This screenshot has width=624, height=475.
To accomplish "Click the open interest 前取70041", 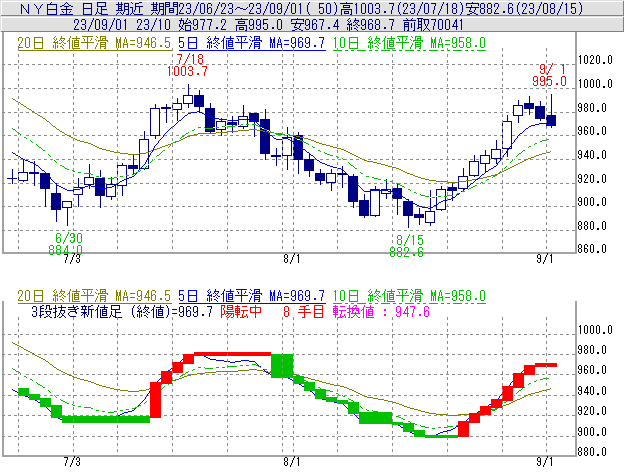I will [x=433, y=25].
